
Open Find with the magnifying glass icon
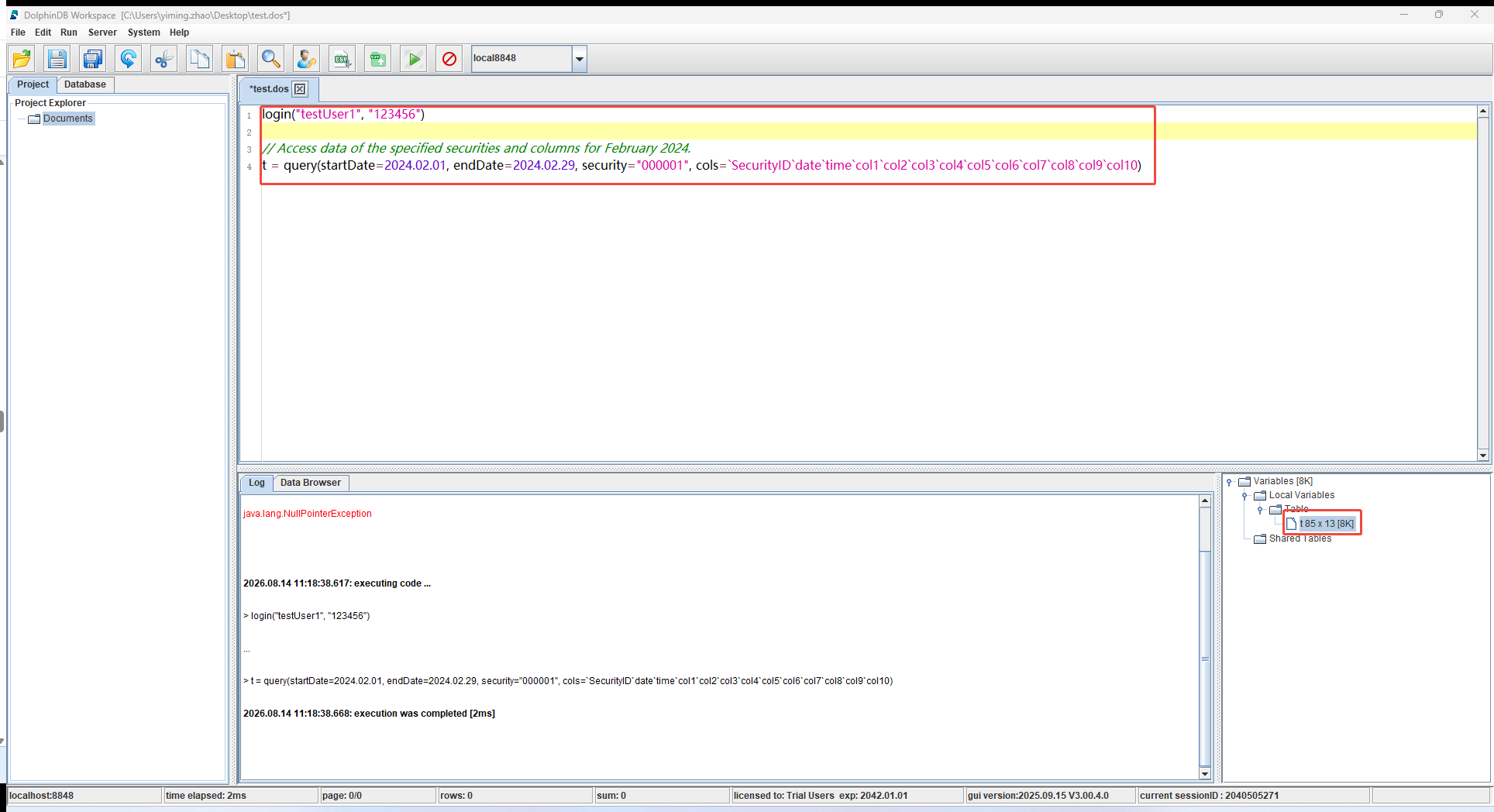pos(271,59)
